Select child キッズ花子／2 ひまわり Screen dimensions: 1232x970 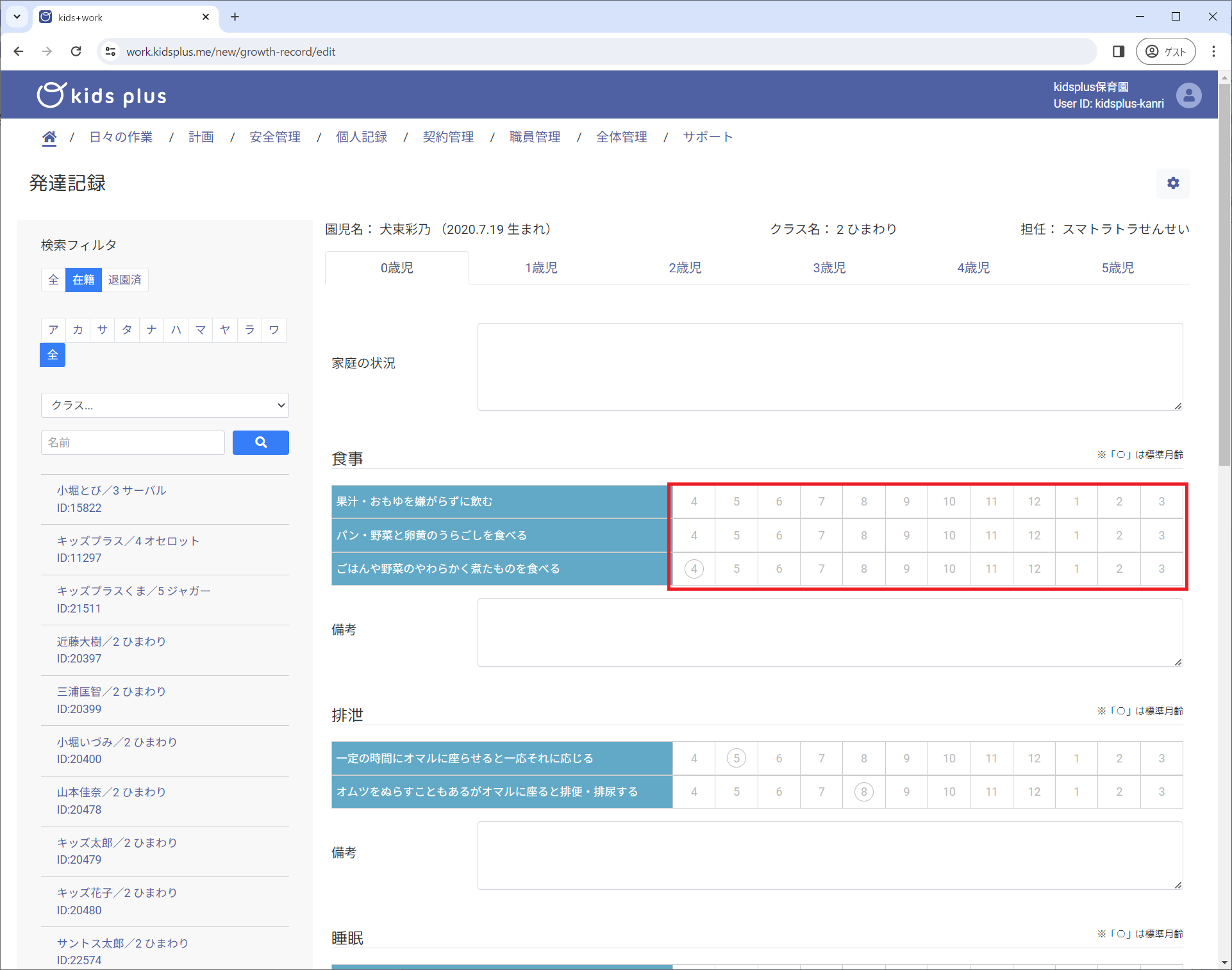(165, 901)
